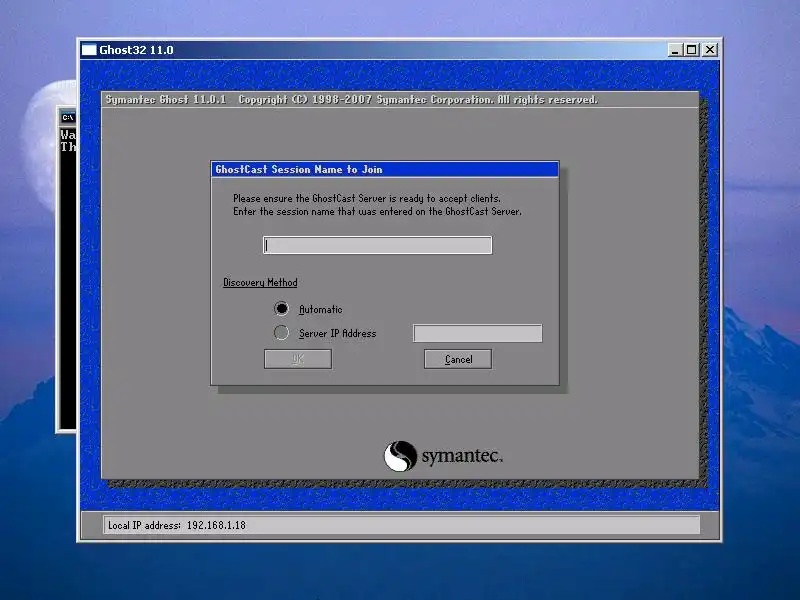This screenshot has width=800, height=600.
Task: Select the Server IP Address radio button
Action: (281, 333)
